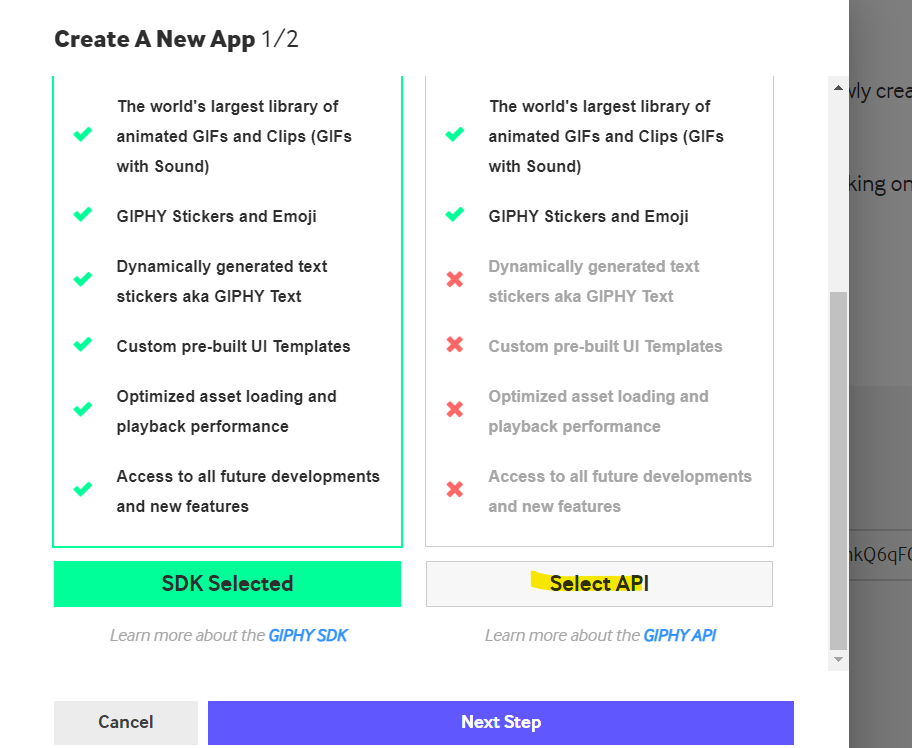Click the Next Step button
This screenshot has width=912, height=748.
point(501,722)
